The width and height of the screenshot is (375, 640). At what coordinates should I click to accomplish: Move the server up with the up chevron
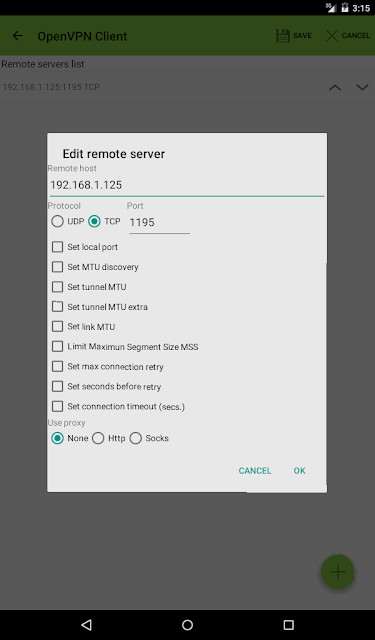click(x=335, y=87)
